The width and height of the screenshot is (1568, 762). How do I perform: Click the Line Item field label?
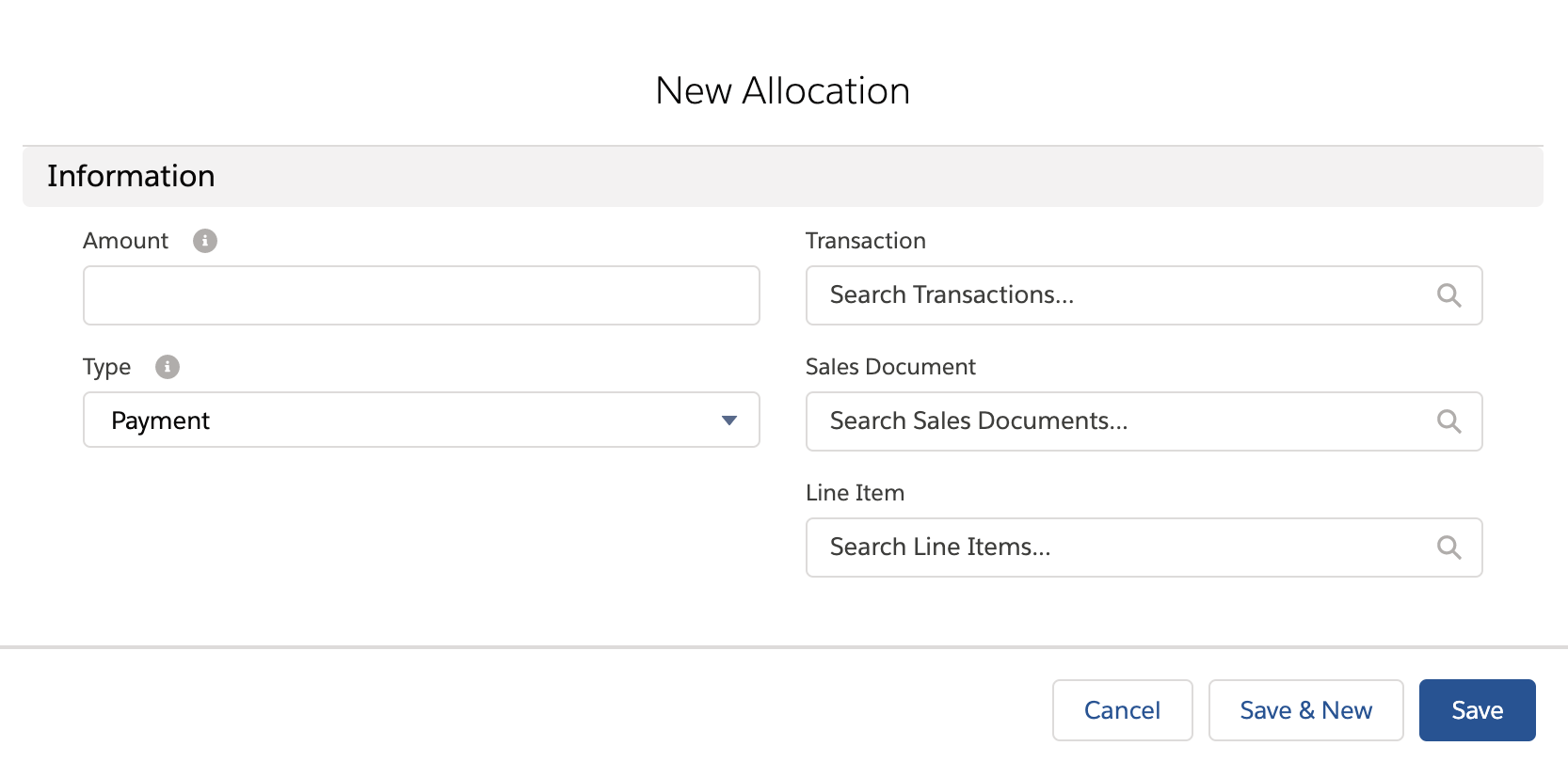tap(855, 493)
